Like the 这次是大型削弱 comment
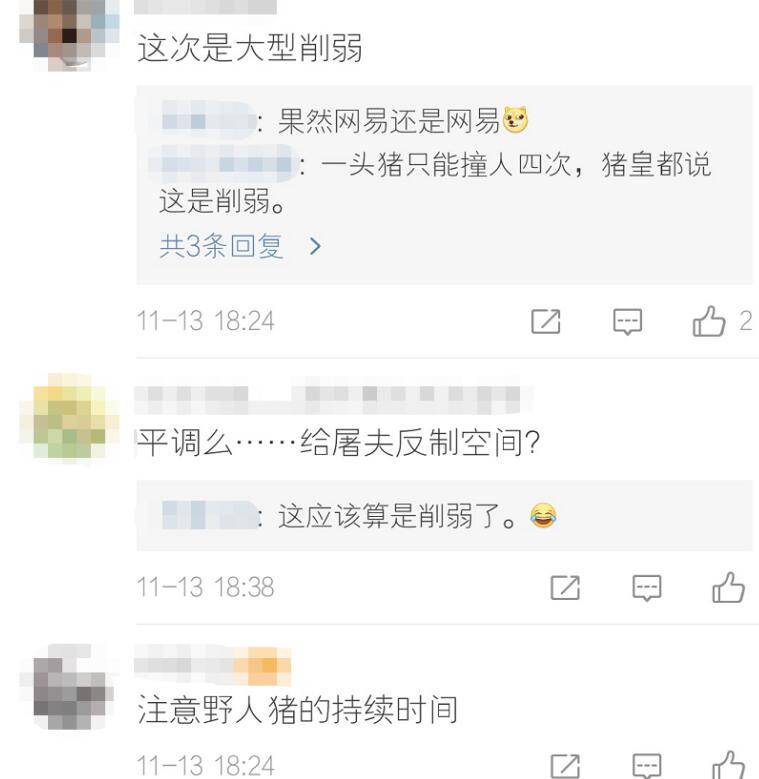Screen dimensions: 759x779 pyautogui.click(x=709, y=321)
